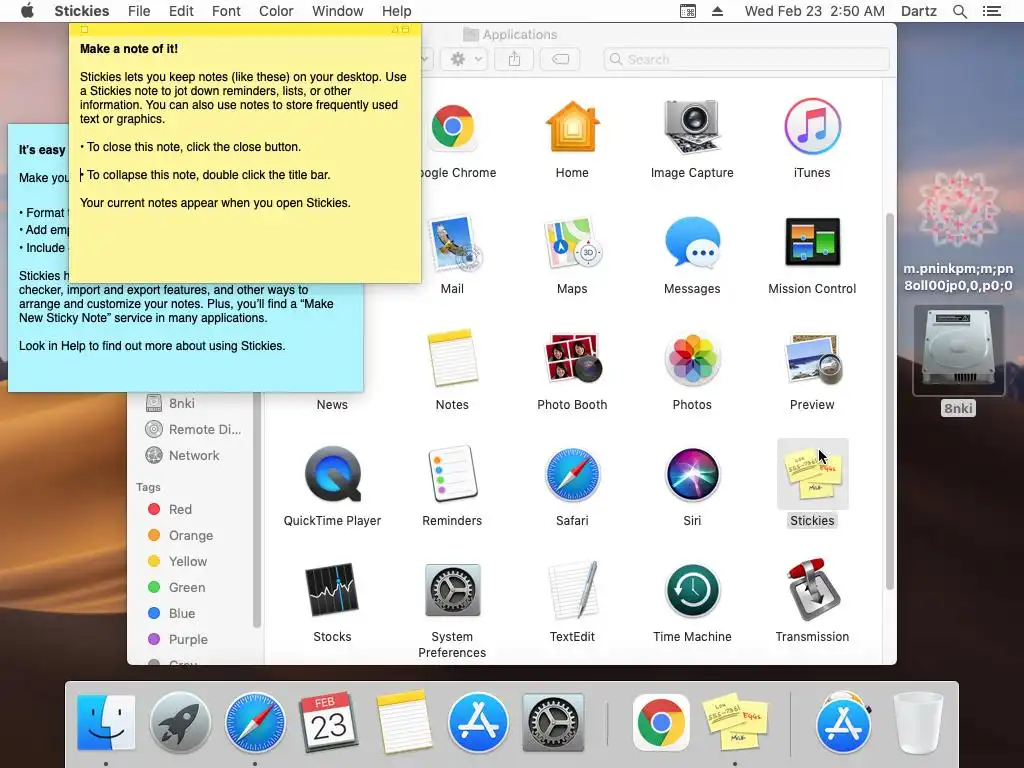Open System Preferences gear in the Dock
Screen dimensions: 1024x768
click(553, 724)
